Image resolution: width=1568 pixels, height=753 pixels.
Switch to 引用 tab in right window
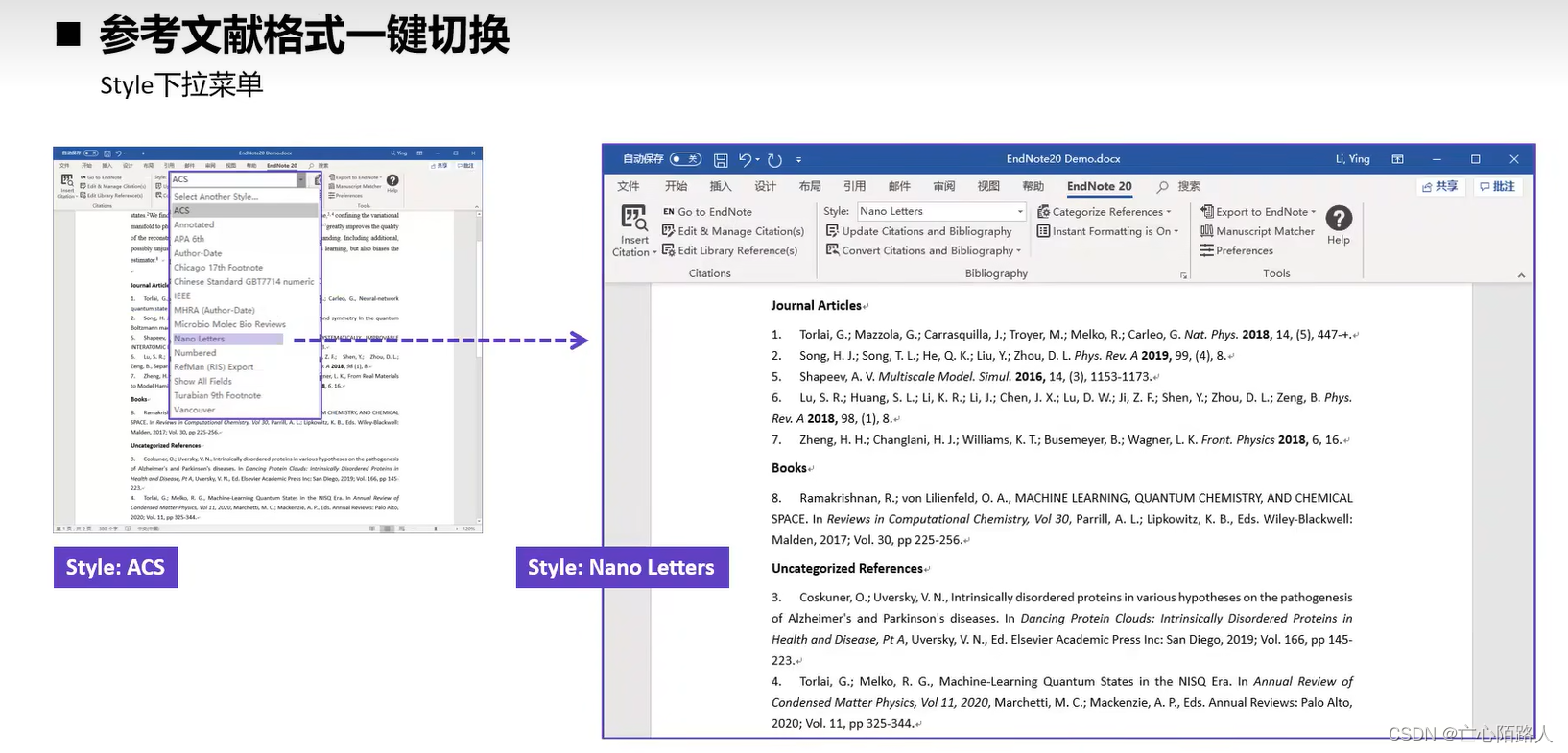854,187
